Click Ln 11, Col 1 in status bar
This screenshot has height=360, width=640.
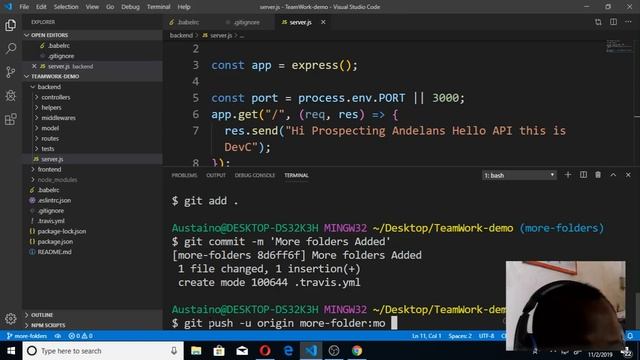426,336
